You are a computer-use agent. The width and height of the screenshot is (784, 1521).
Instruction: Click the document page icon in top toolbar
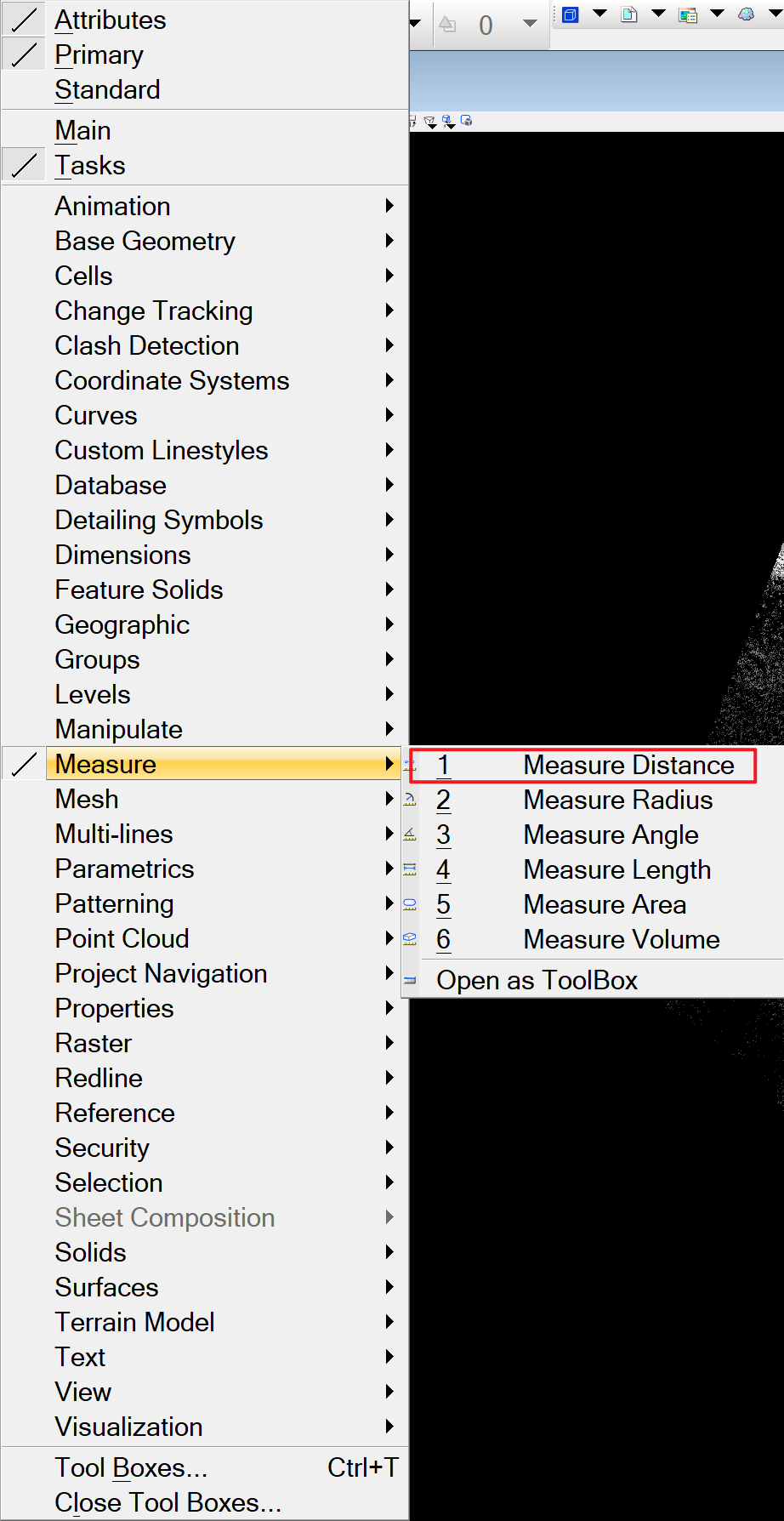tap(629, 14)
